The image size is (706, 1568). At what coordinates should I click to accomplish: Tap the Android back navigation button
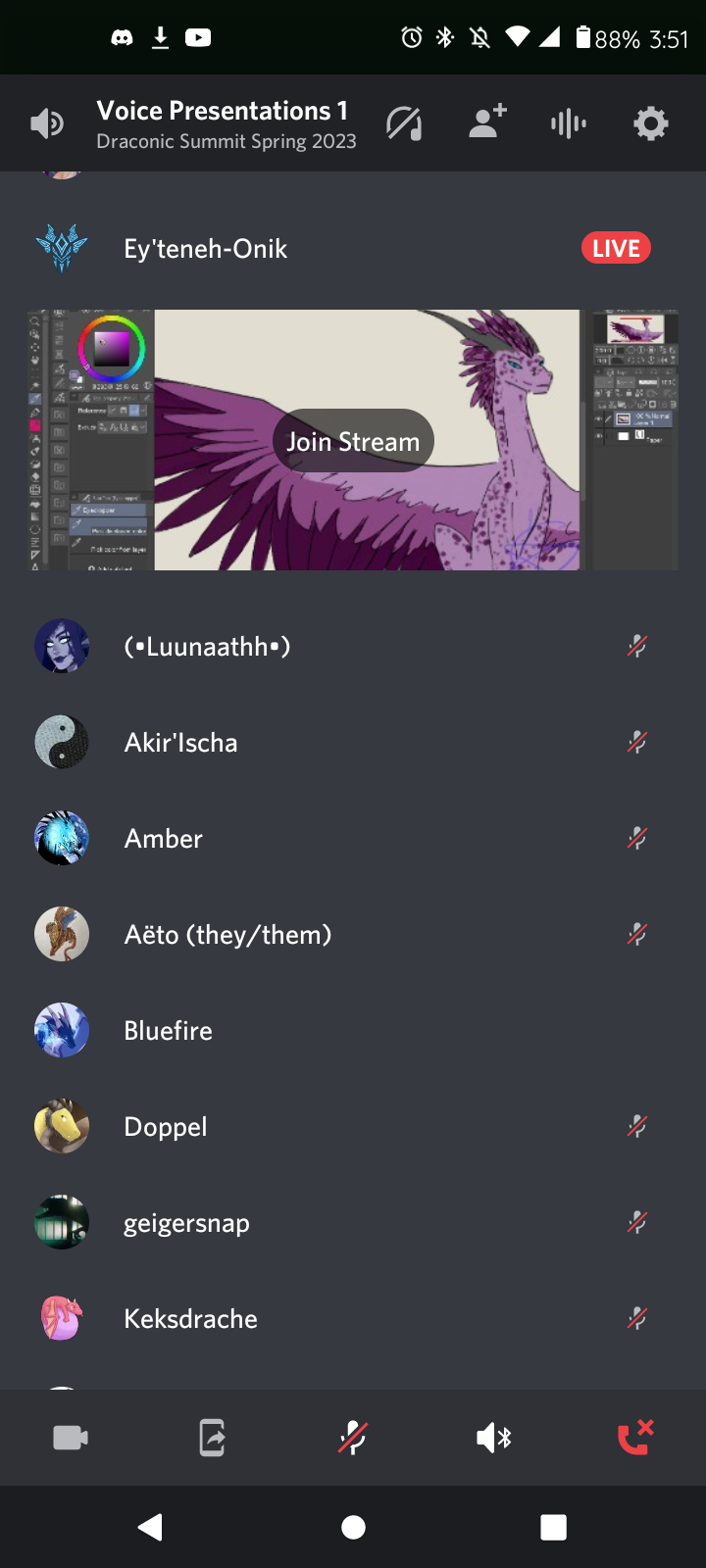(150, 1527)
